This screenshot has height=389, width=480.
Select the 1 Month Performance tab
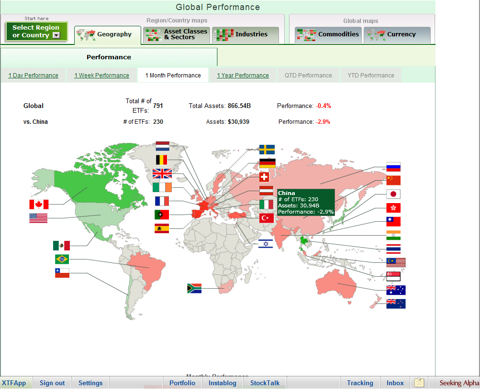click(173, 75)
